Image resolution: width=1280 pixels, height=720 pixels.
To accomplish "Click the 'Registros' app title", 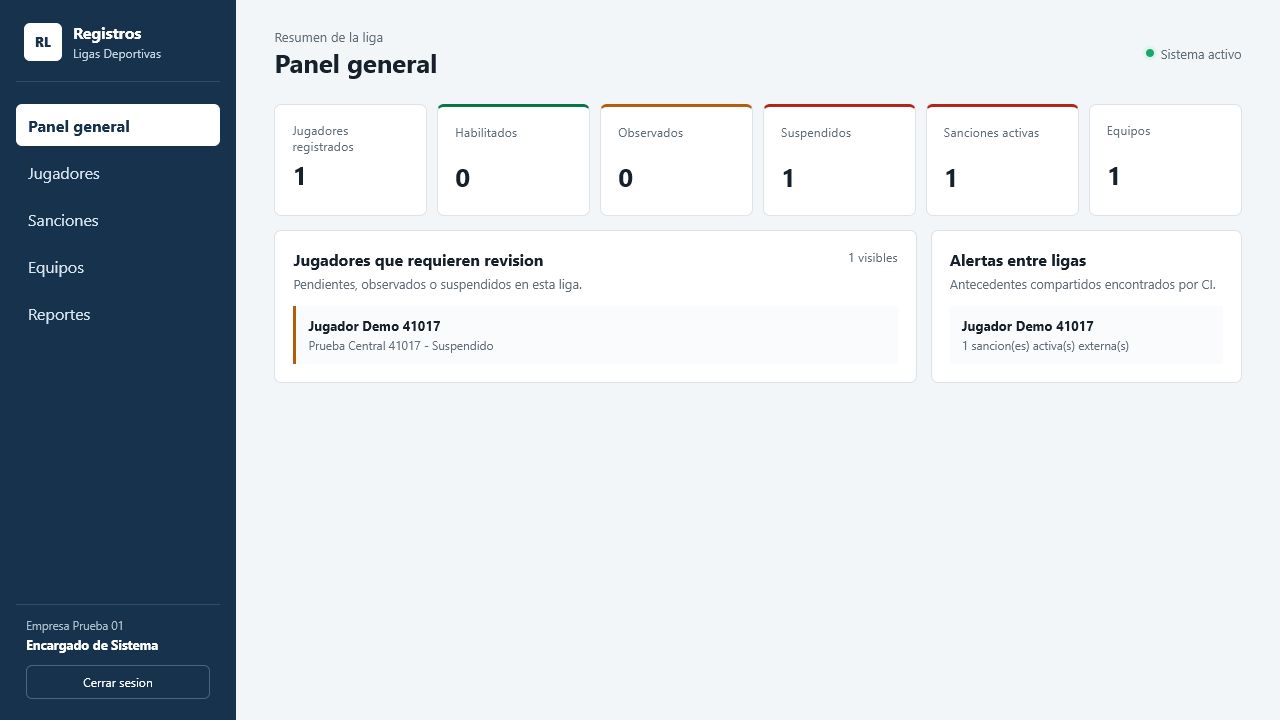I will (x=107, y=34).
